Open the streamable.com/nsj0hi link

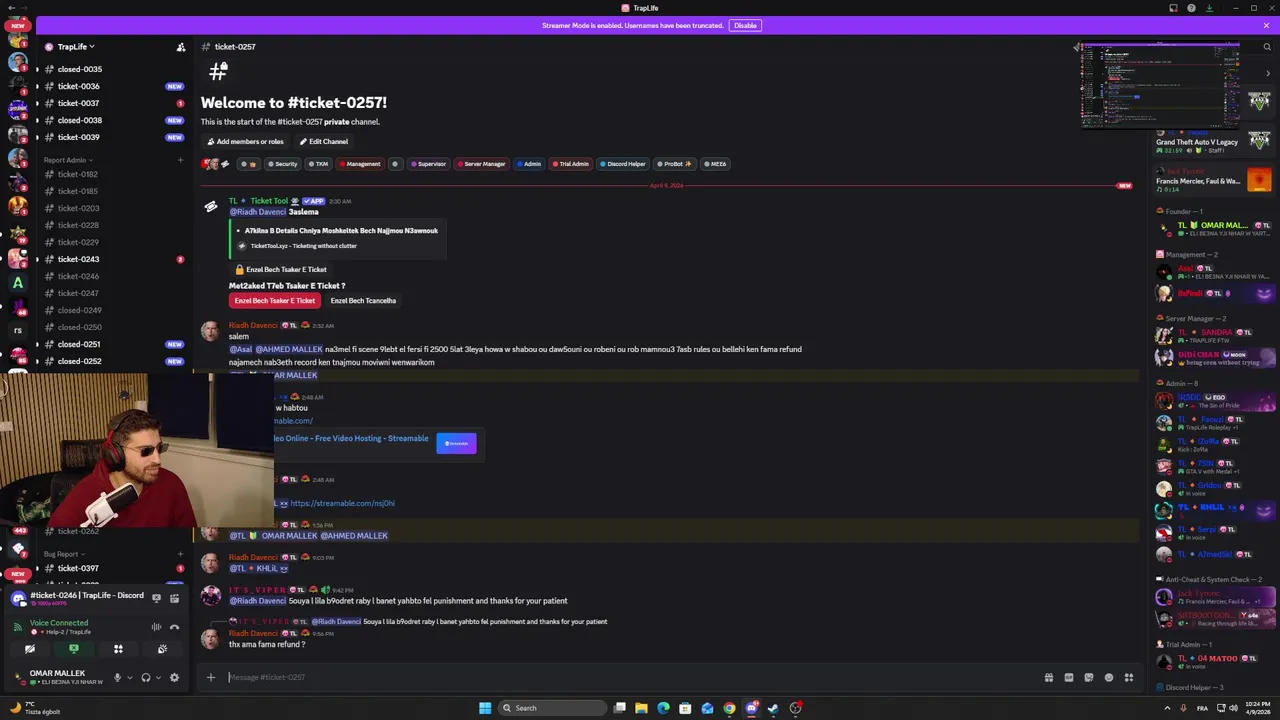(342, 503)
